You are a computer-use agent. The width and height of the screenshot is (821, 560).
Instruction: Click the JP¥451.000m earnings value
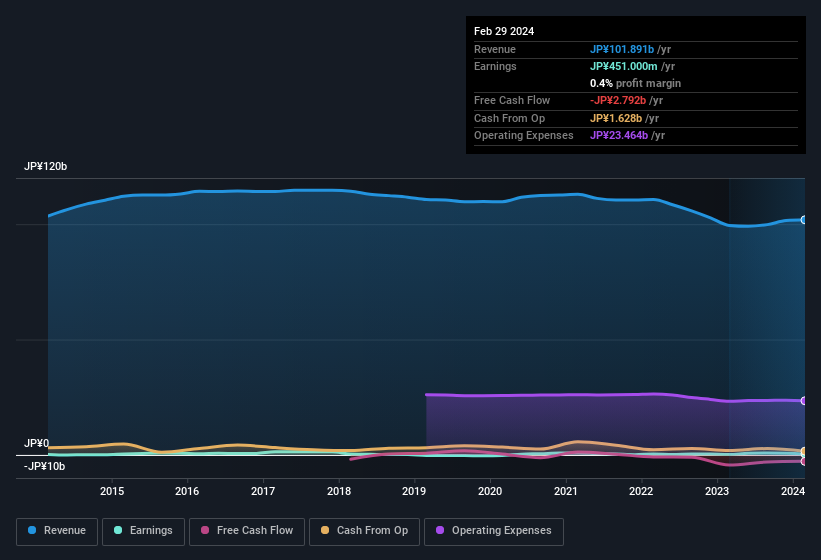point(624,66)
